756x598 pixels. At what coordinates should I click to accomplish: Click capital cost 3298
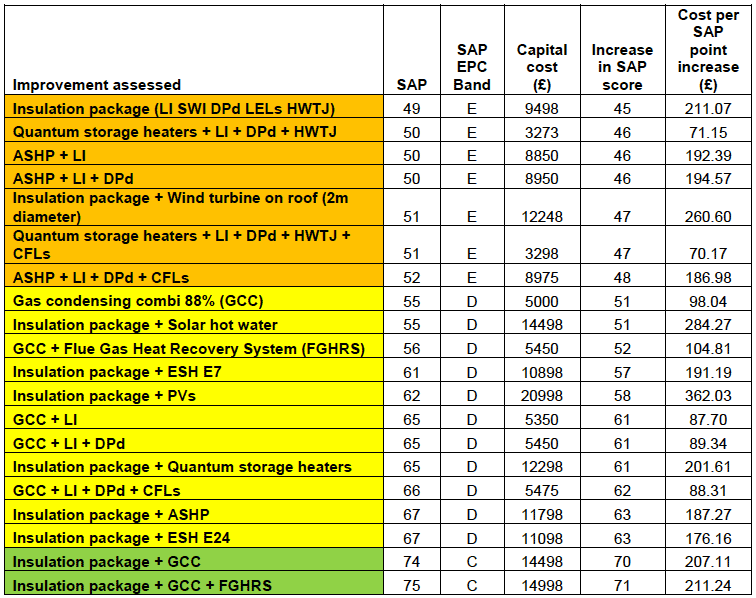(x=542, y=254)
